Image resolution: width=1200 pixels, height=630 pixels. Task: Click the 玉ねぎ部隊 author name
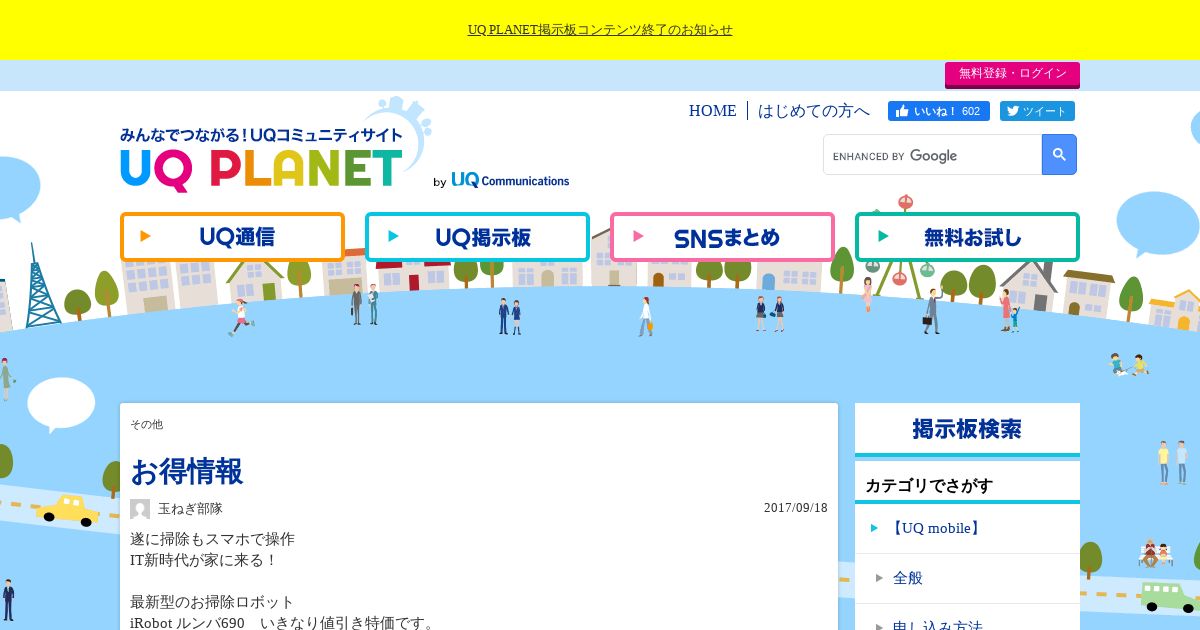pyautogui.click(x=190, y=509)
